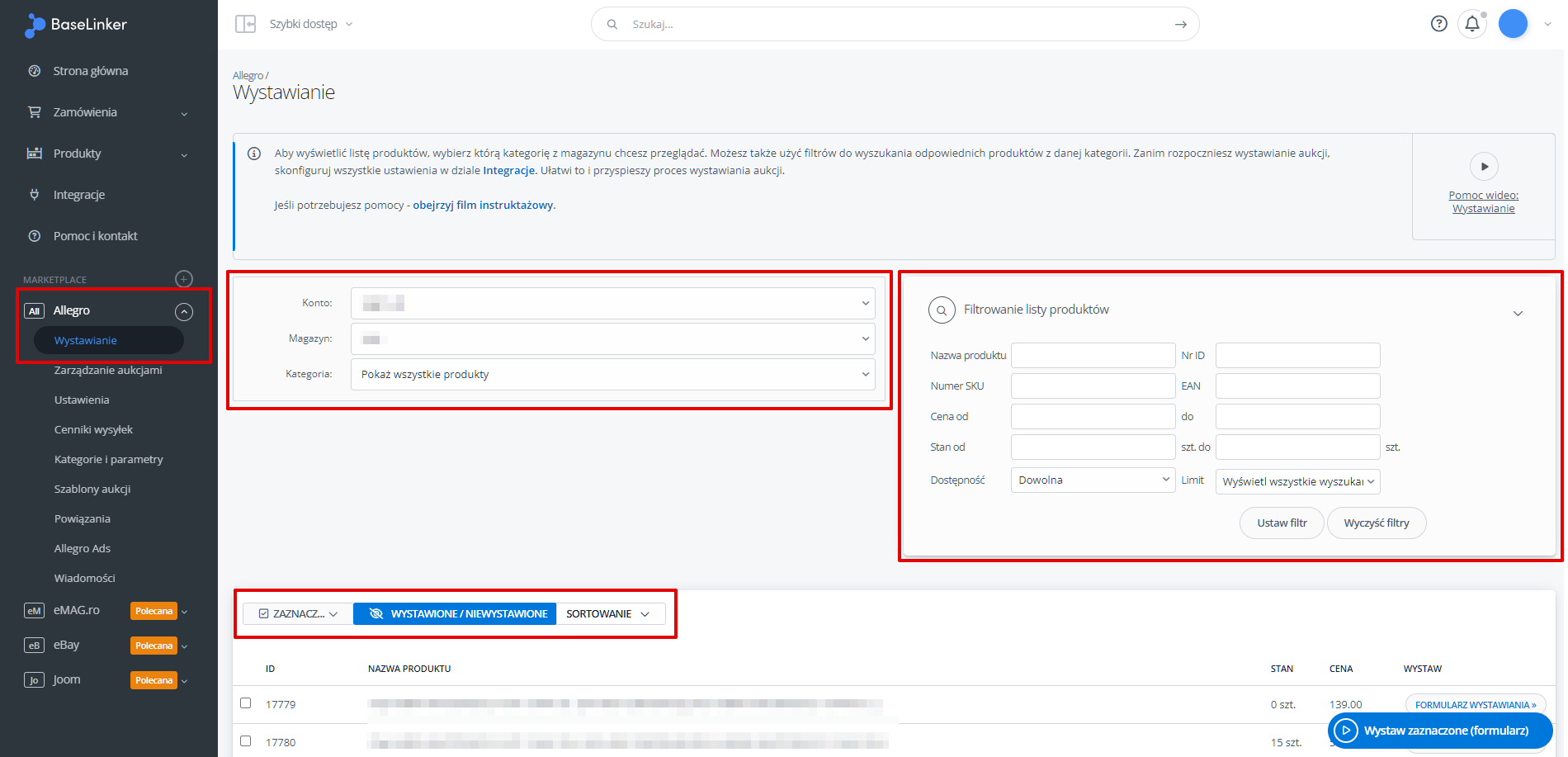
Task: Open the Kategoria dropdown
Action: (613, 374)
